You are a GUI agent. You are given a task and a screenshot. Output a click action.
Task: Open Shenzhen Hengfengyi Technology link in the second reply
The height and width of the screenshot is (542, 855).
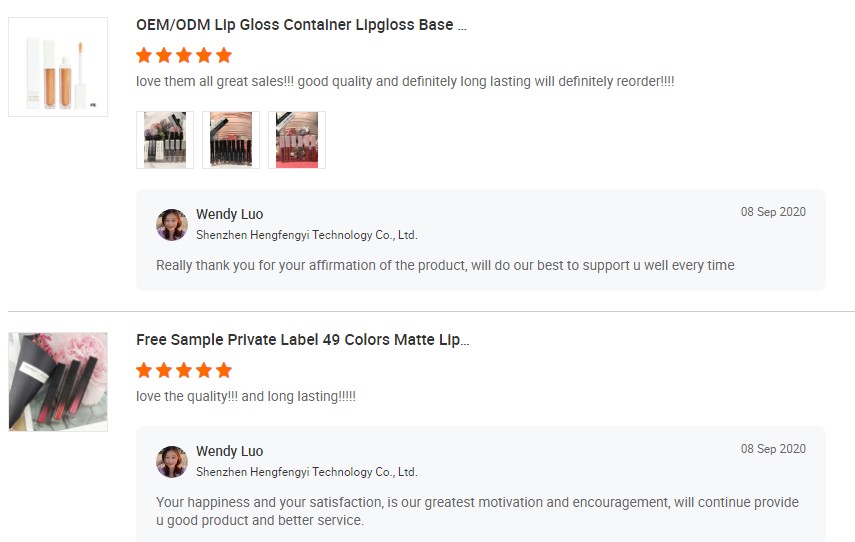[306, 472]
